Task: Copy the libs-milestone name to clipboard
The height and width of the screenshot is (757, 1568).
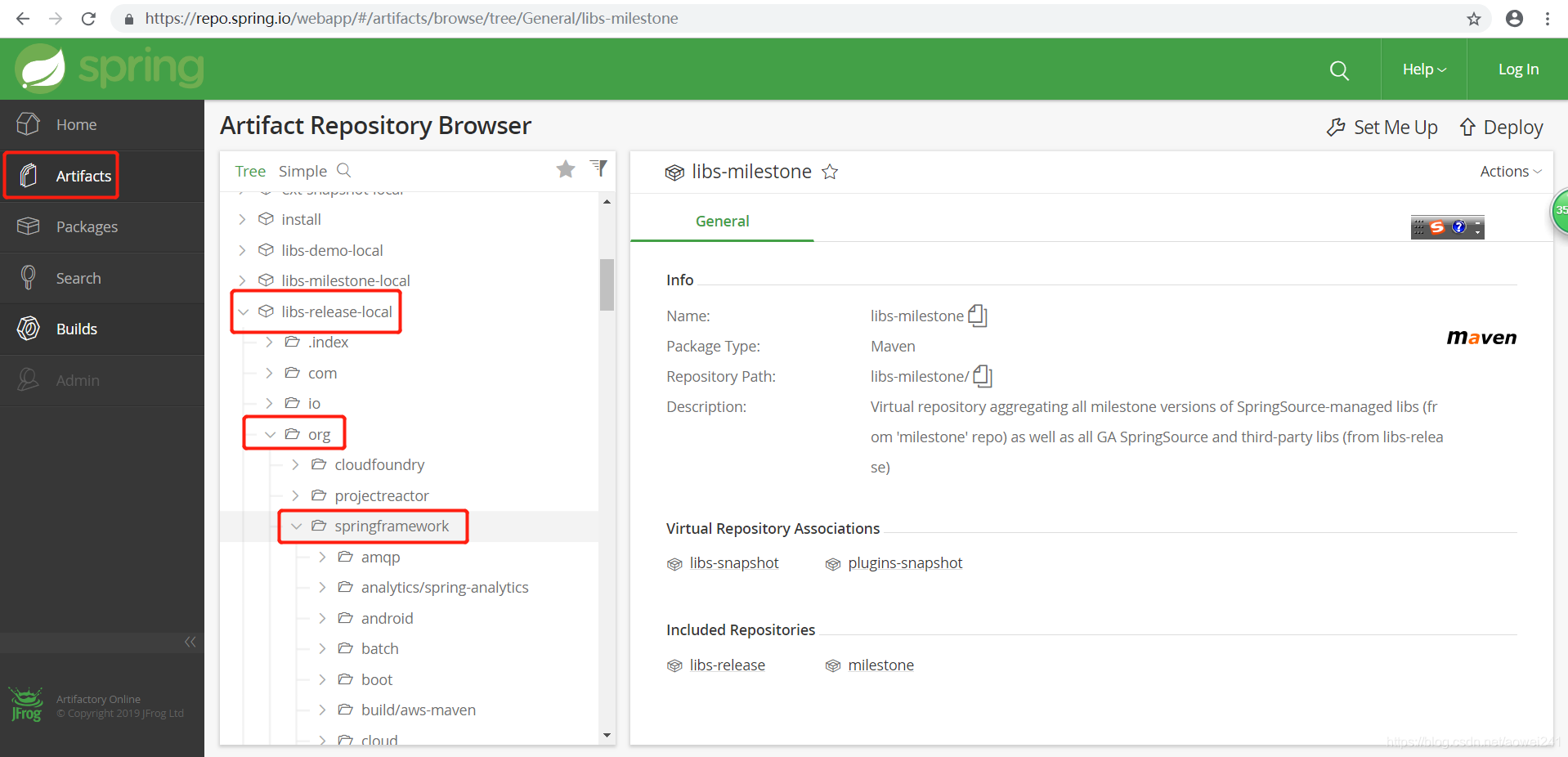Action: click(978, 315)
